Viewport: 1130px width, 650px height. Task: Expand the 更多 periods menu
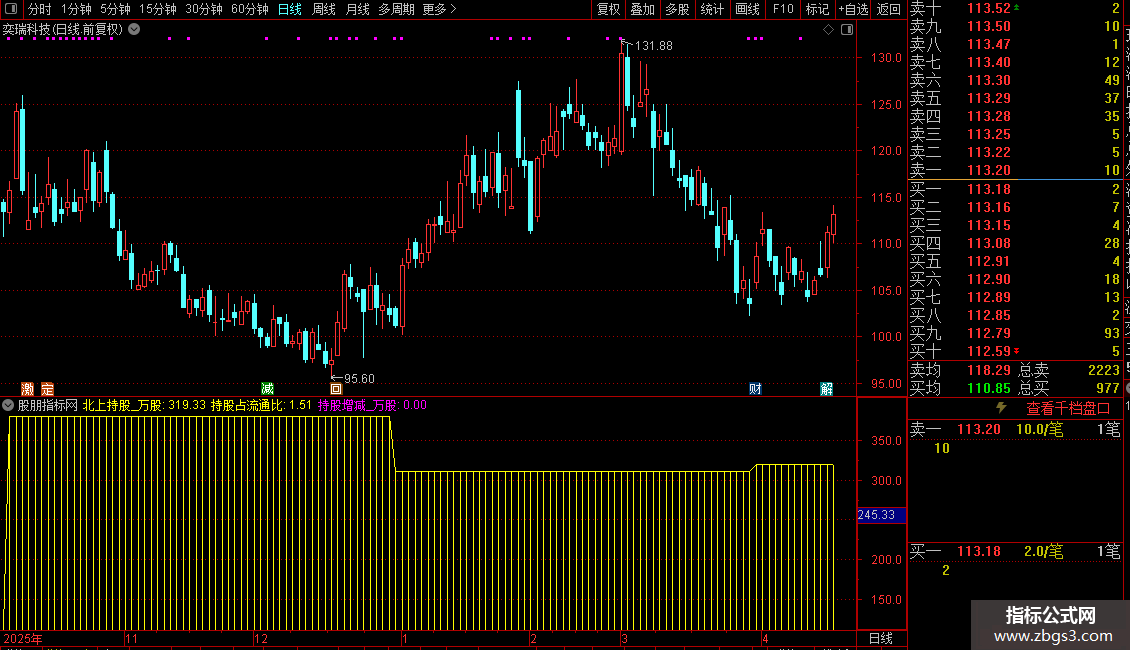point(439,9)
